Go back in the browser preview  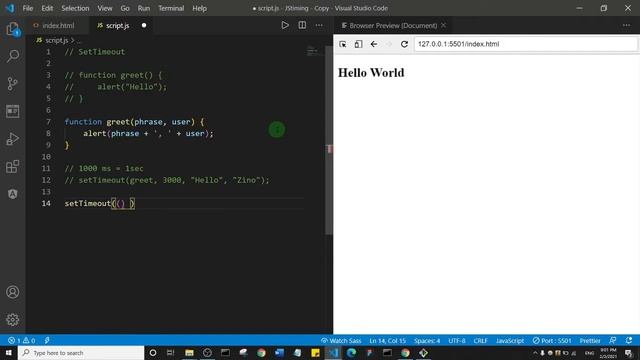(x=373, y=44)
